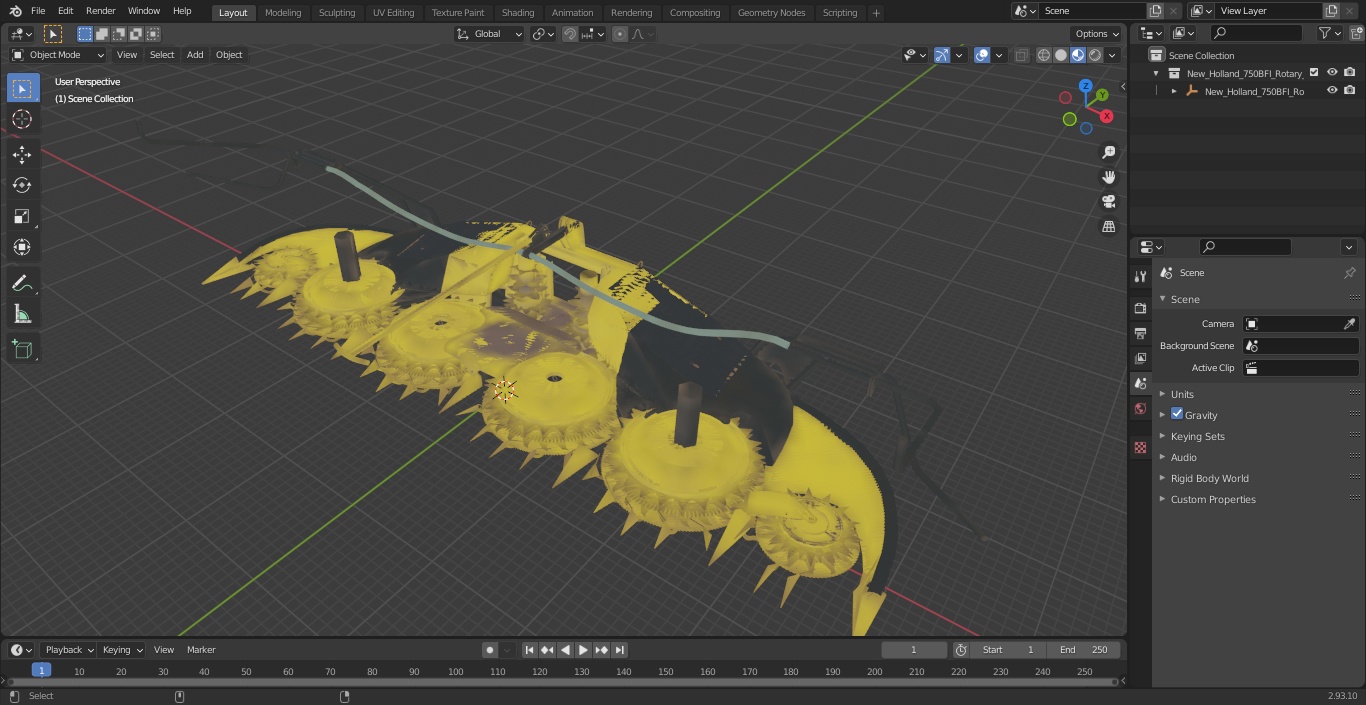The image size is (1366, 705).
Task: Click the Camera field eyedropper icon
Action: coord(1349,324)
